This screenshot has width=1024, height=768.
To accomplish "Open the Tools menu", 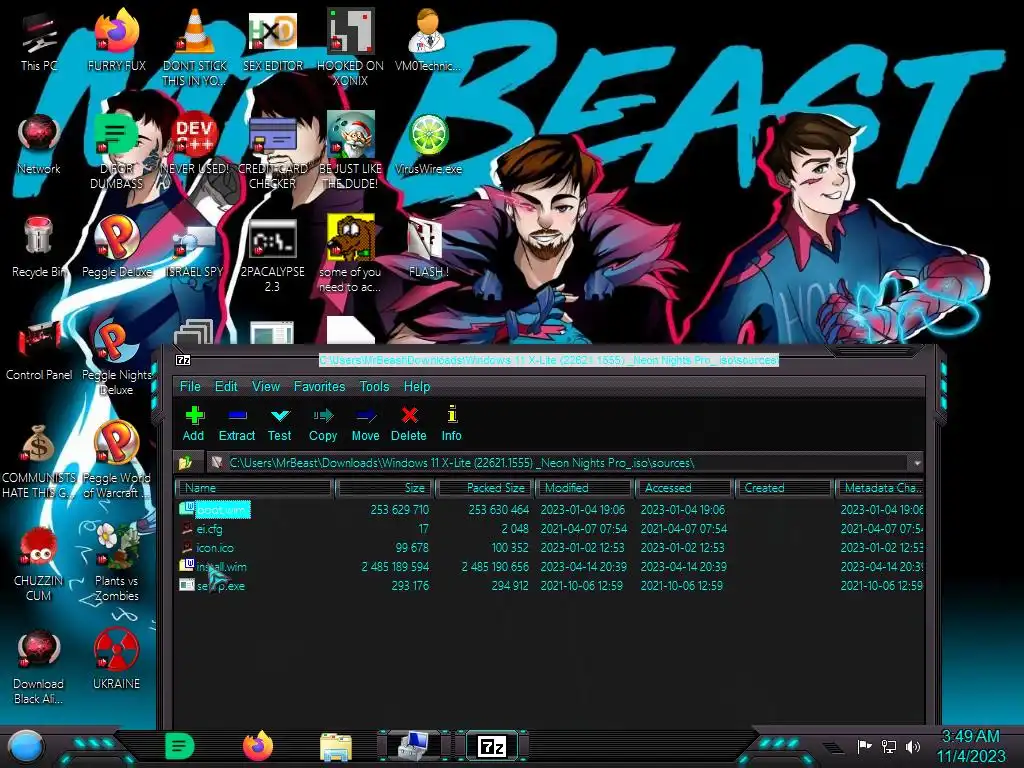I will tap(374, 387).
